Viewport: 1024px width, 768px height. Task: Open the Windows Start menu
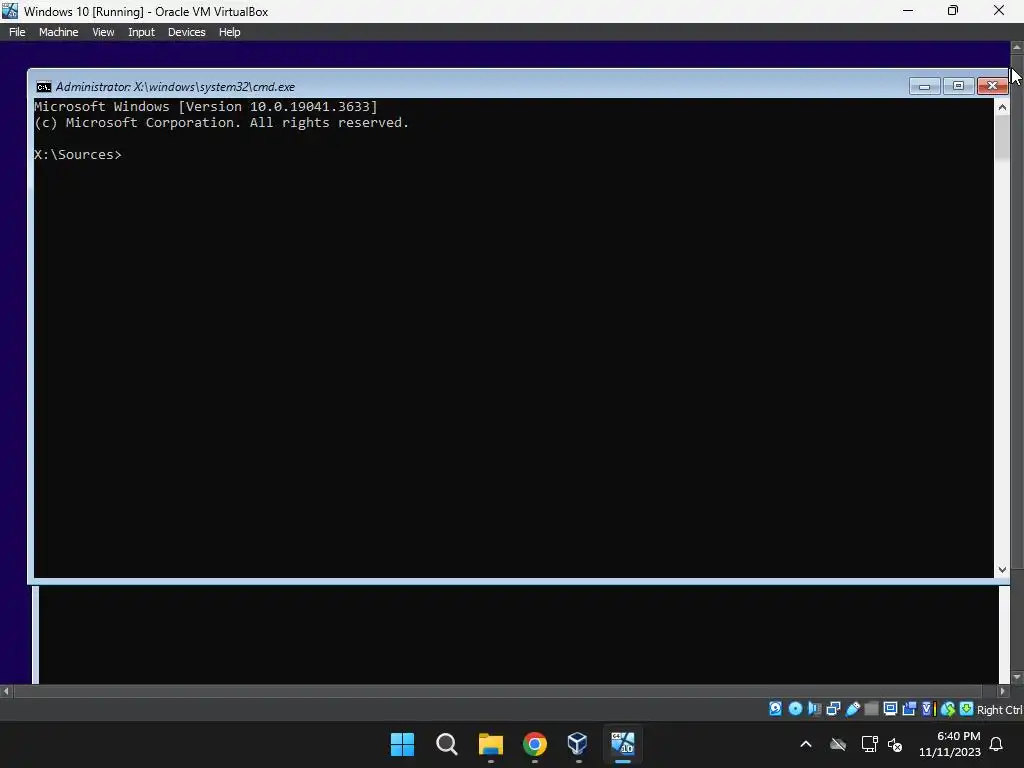(402, 744)
